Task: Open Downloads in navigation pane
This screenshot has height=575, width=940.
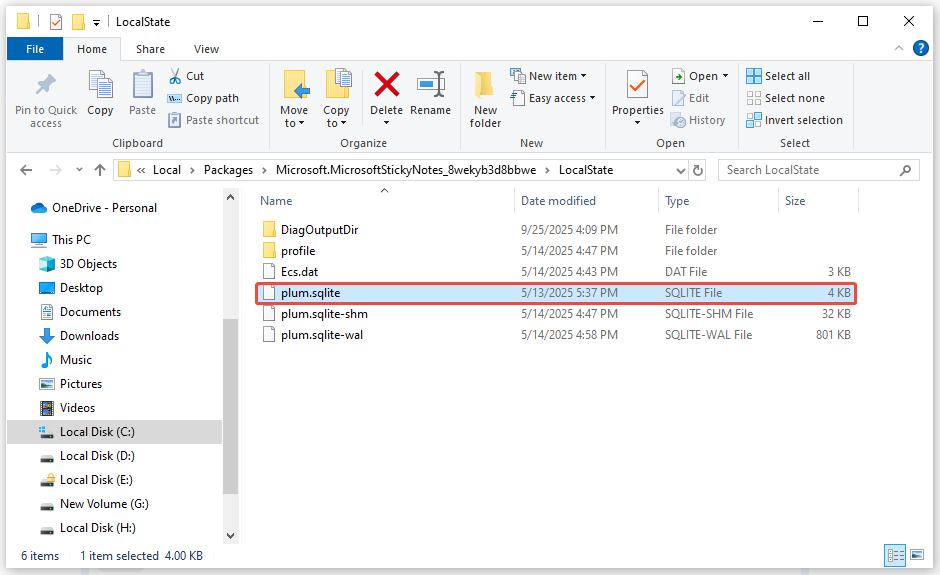Action: click(x=89, y=336)
